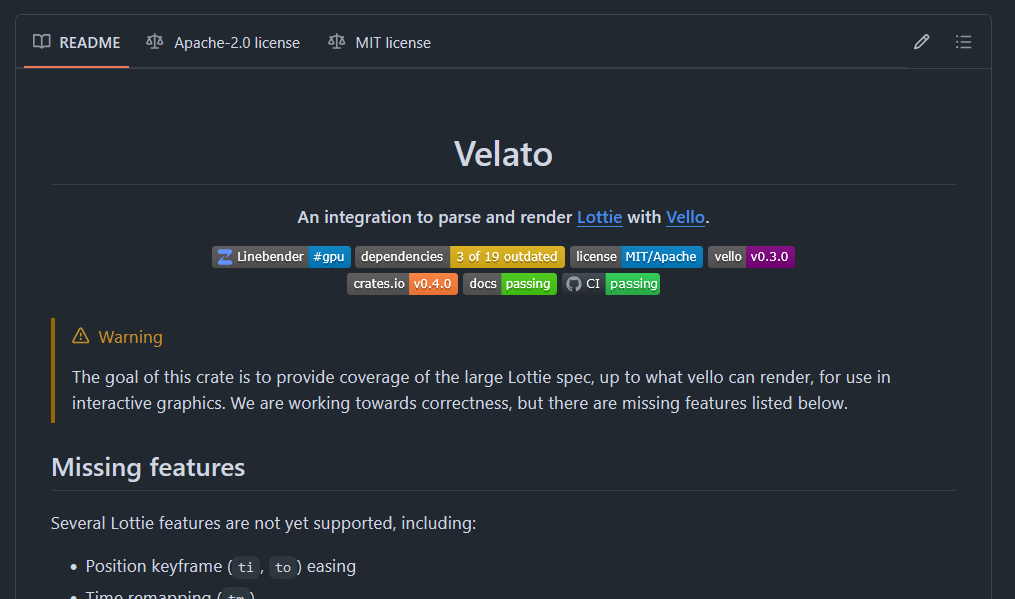The width and height of the screenshot is (1015, 599).
Task: Open the dependencies 3 of 19 outdated badge
Action: pyautogui.click(x=460, y=257)
